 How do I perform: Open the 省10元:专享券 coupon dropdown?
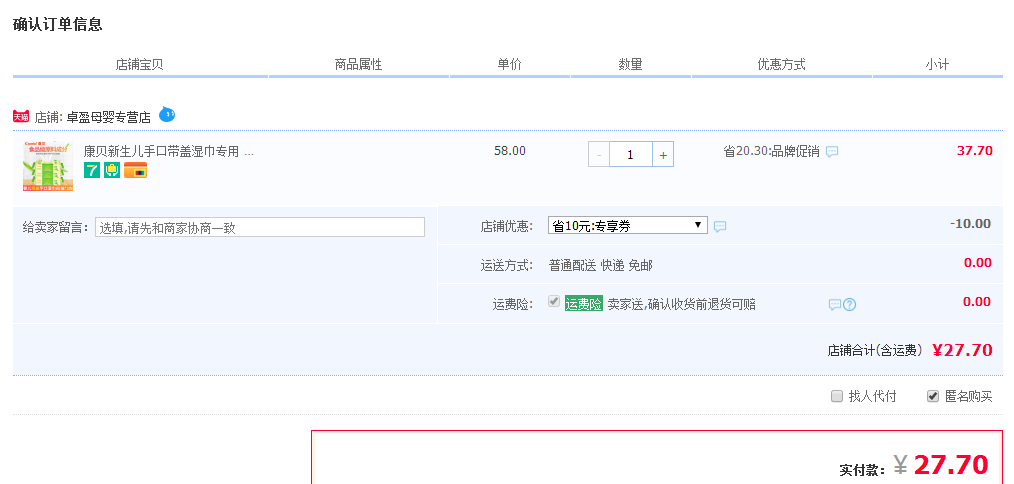(628, 225)
